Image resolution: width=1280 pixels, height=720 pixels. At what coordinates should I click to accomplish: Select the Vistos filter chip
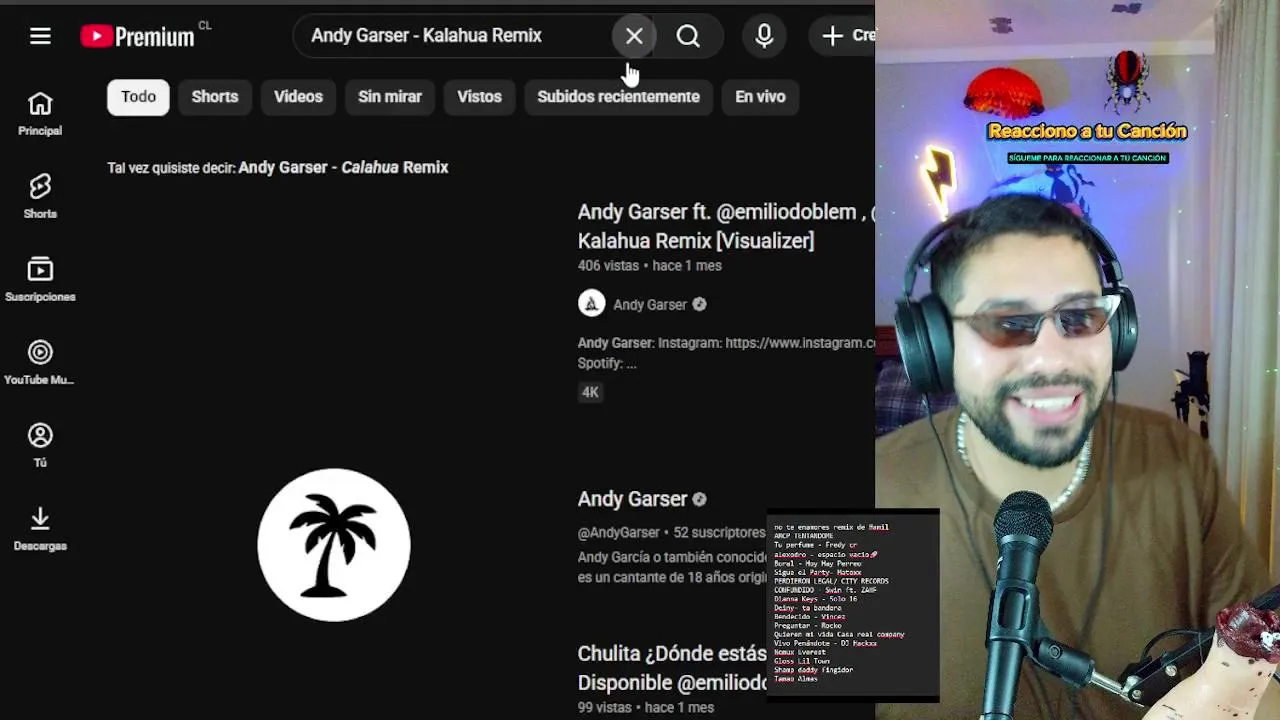point(479,97)
